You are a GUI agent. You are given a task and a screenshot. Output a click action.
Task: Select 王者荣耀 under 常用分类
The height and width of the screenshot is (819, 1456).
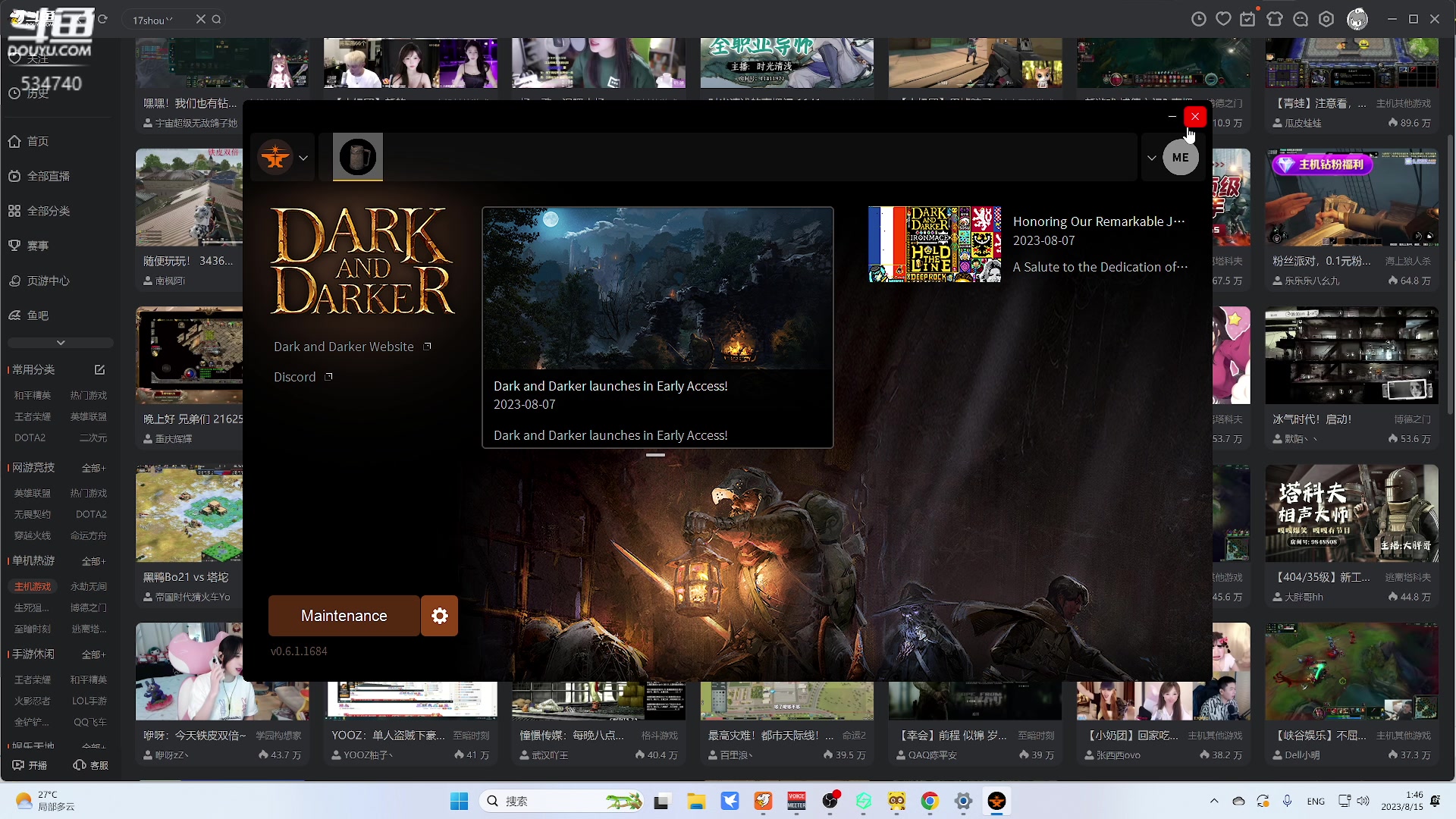point(33,417)
